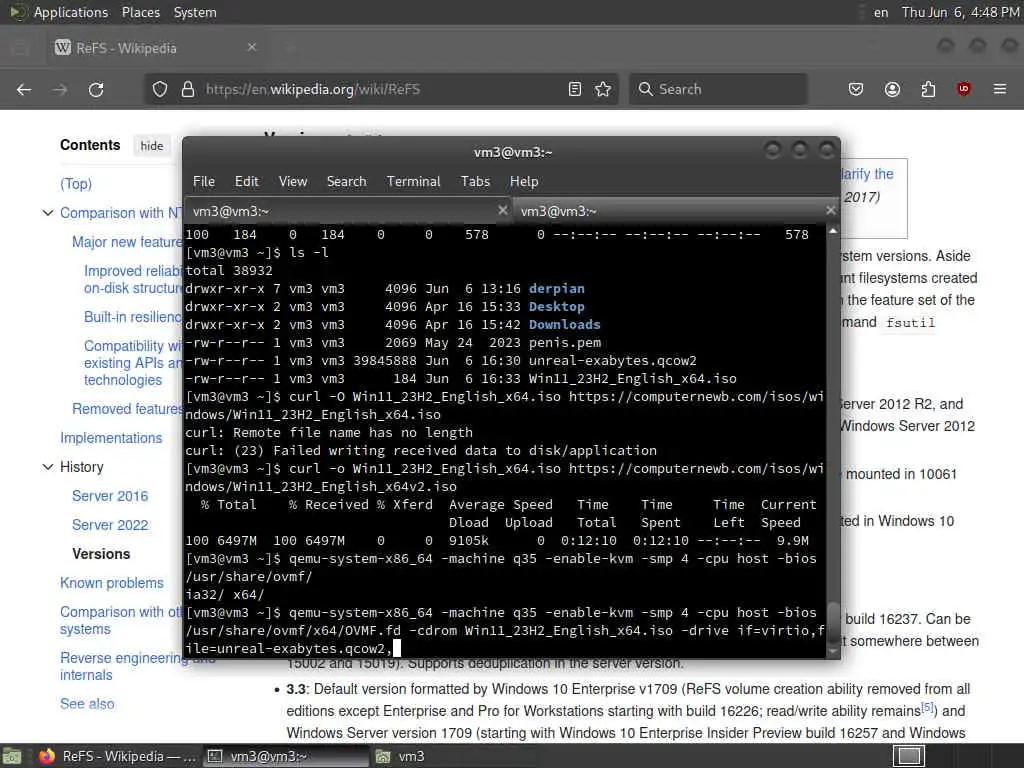Click the Downloads directory name in terminal
The width and height of the screenshot is (1024, 768).
point(564,325)
